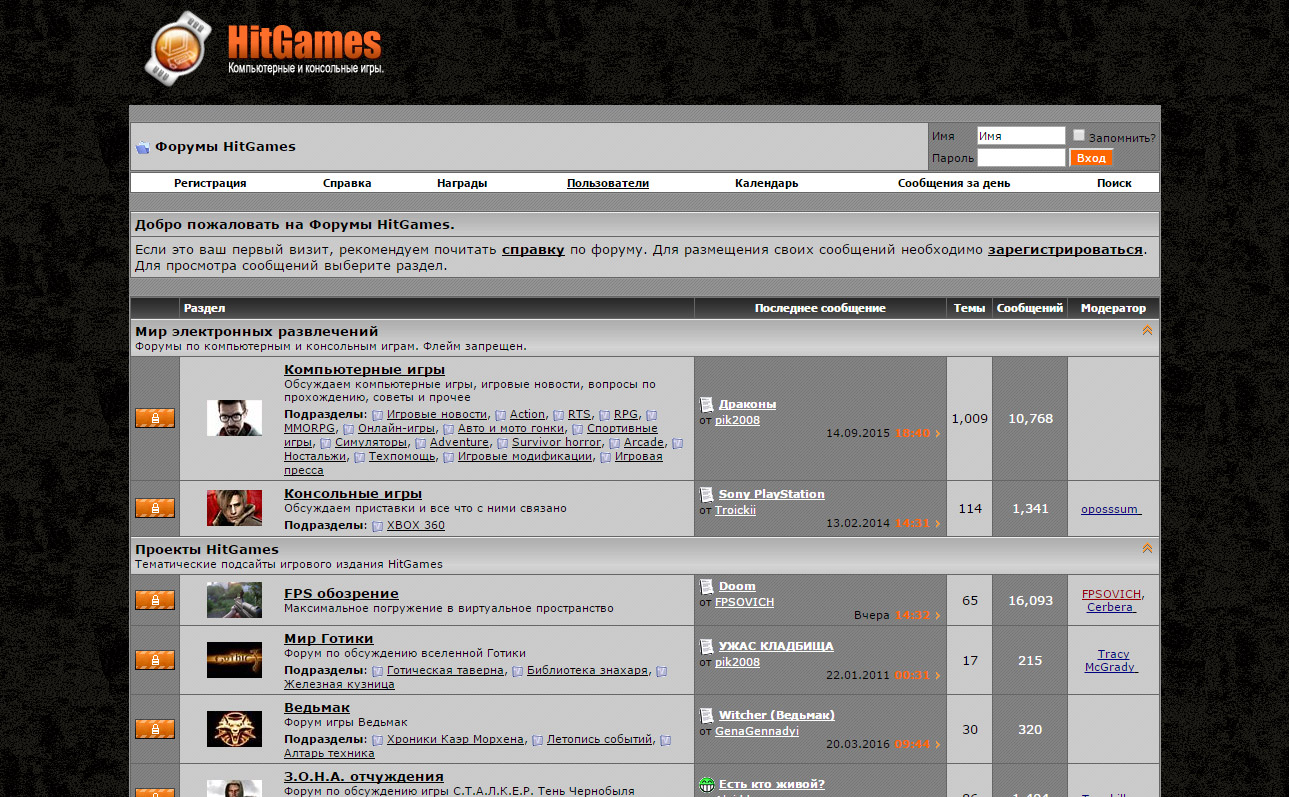
Task: Click the post icon next to Драконы
Action: coord(707,405)
